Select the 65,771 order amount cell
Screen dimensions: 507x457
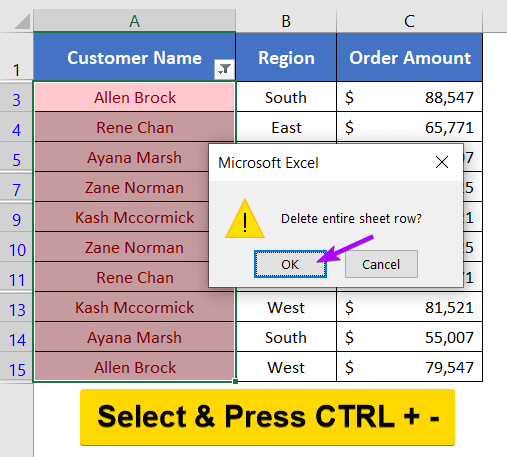click(409, 127)
